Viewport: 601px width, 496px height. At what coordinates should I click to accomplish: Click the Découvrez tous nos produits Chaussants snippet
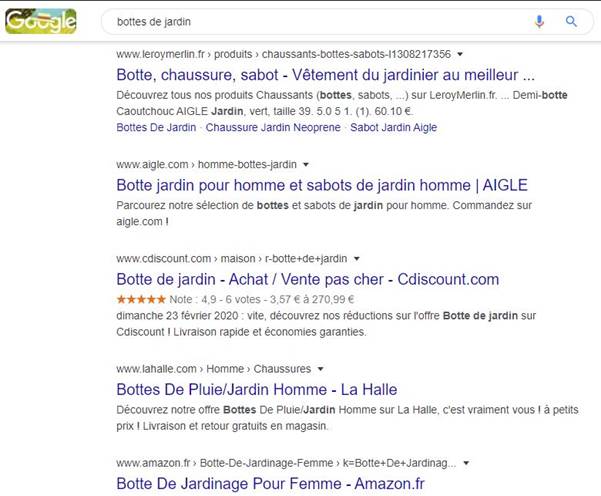(x=342, y=103)
